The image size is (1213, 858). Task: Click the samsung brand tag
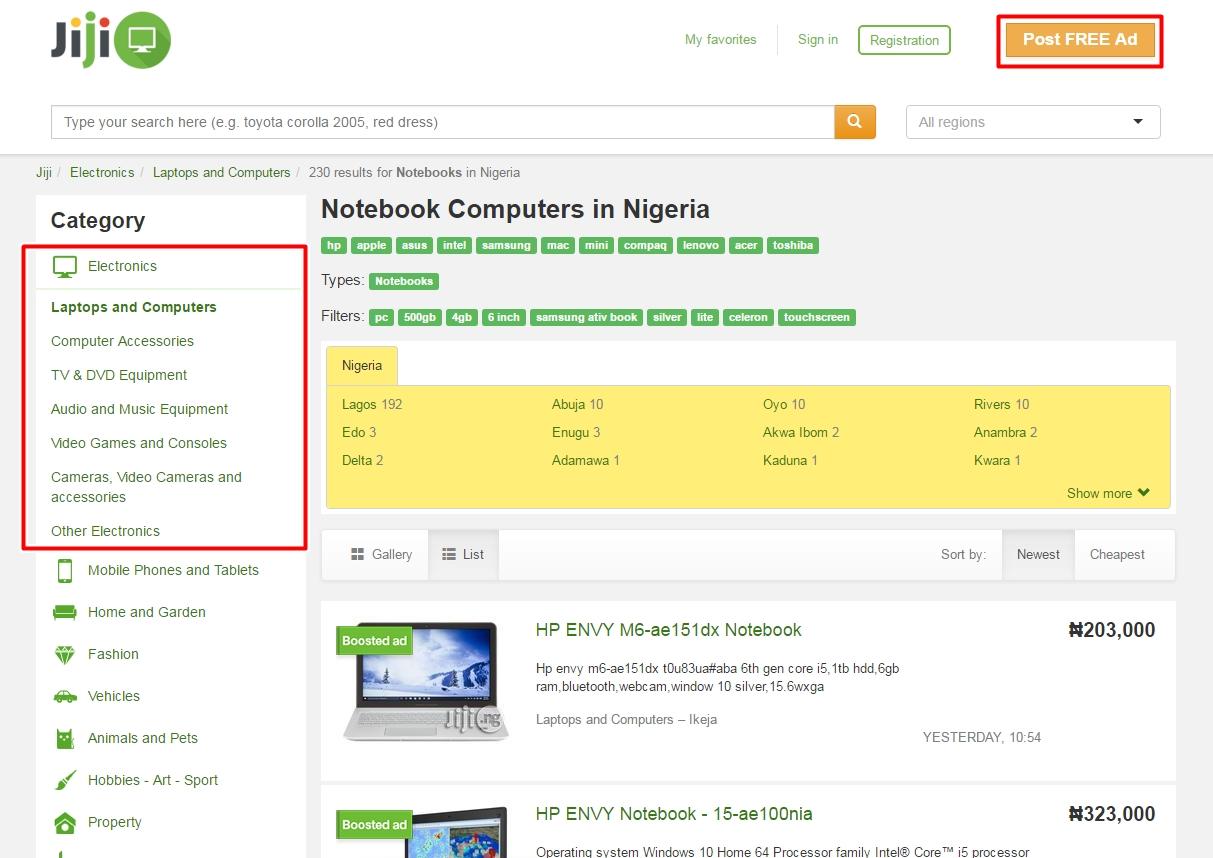(506, 245)
